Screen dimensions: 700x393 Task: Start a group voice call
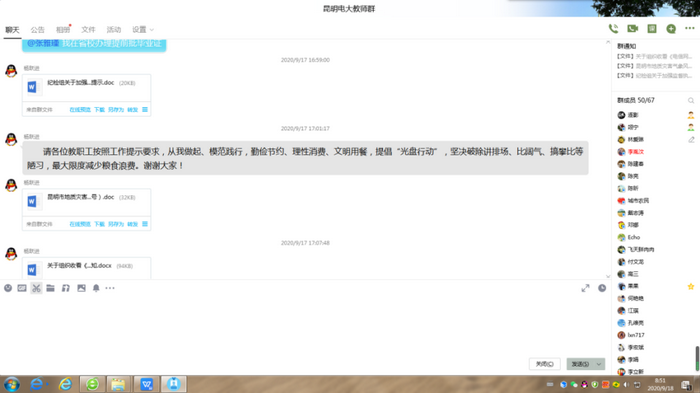(x=613, y=29)
